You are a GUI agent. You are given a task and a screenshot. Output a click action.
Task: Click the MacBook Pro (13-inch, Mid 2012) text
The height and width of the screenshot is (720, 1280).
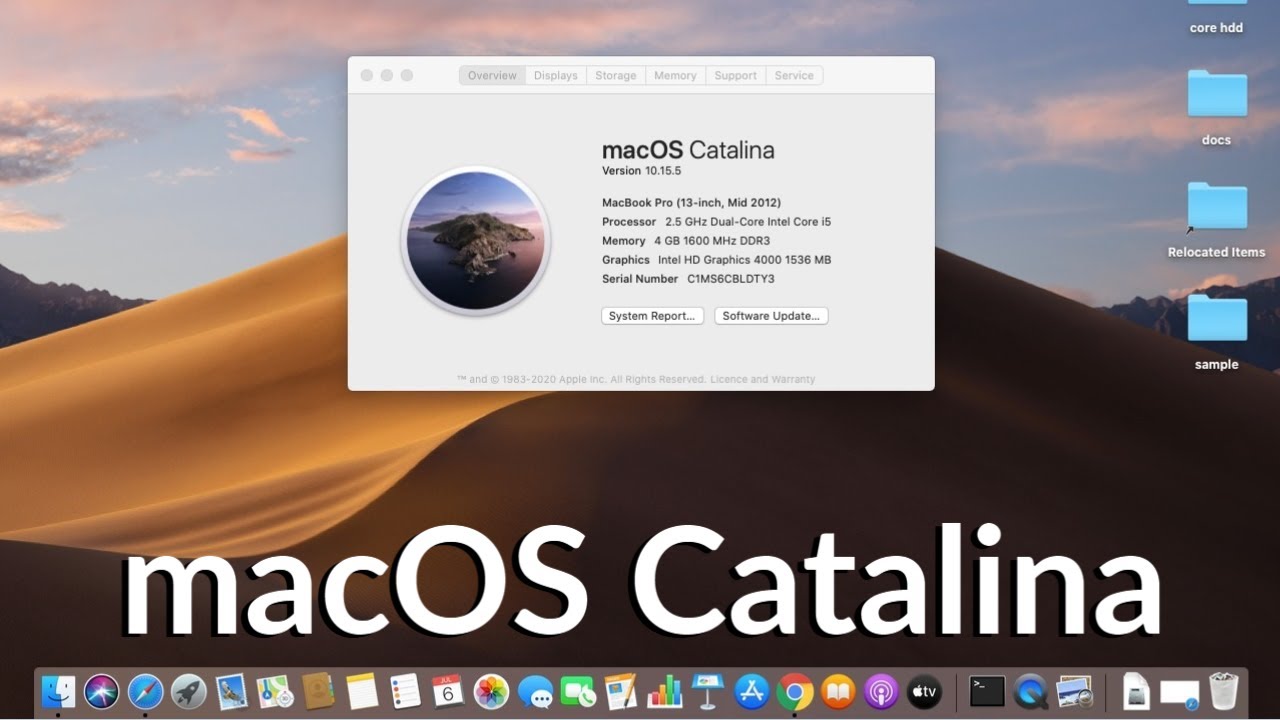(x=691, y=203)
